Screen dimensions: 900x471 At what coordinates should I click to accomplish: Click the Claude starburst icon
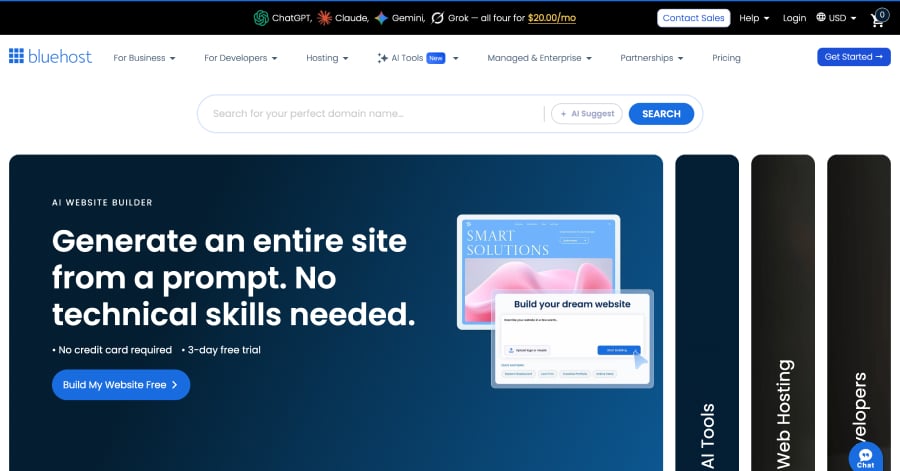pos(324,18)
